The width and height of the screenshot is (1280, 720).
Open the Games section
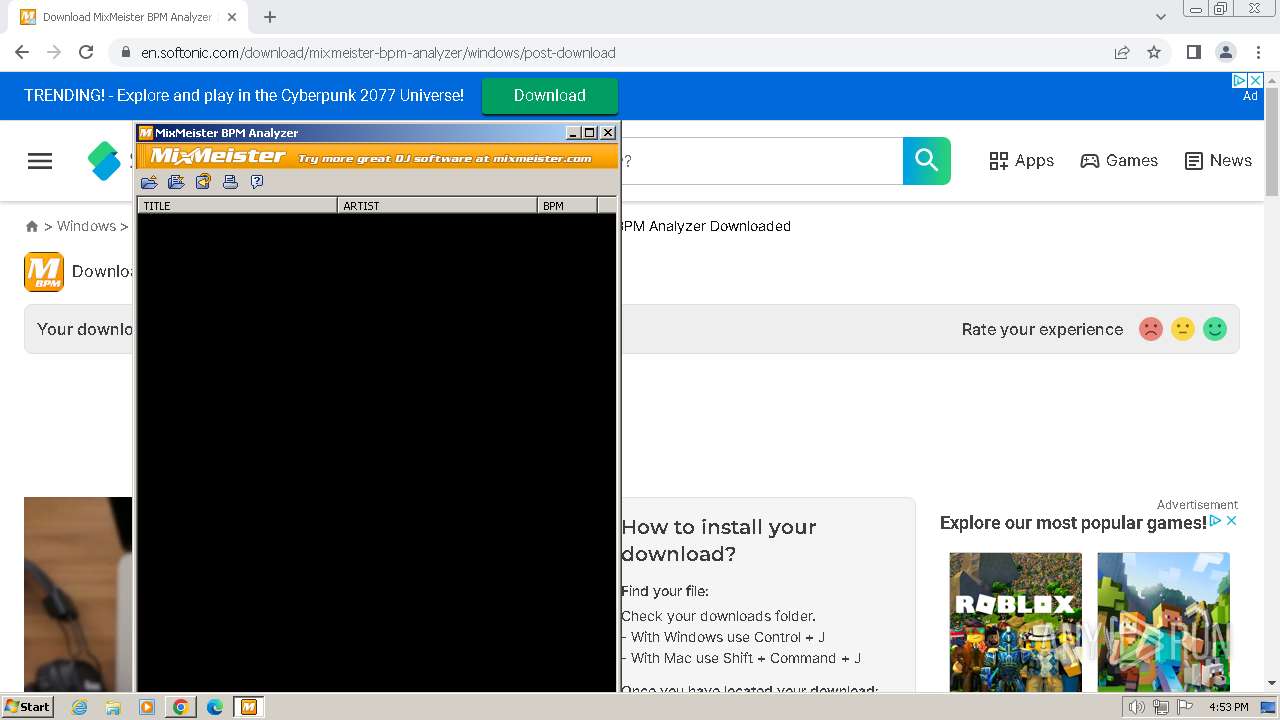(1119, 160)
